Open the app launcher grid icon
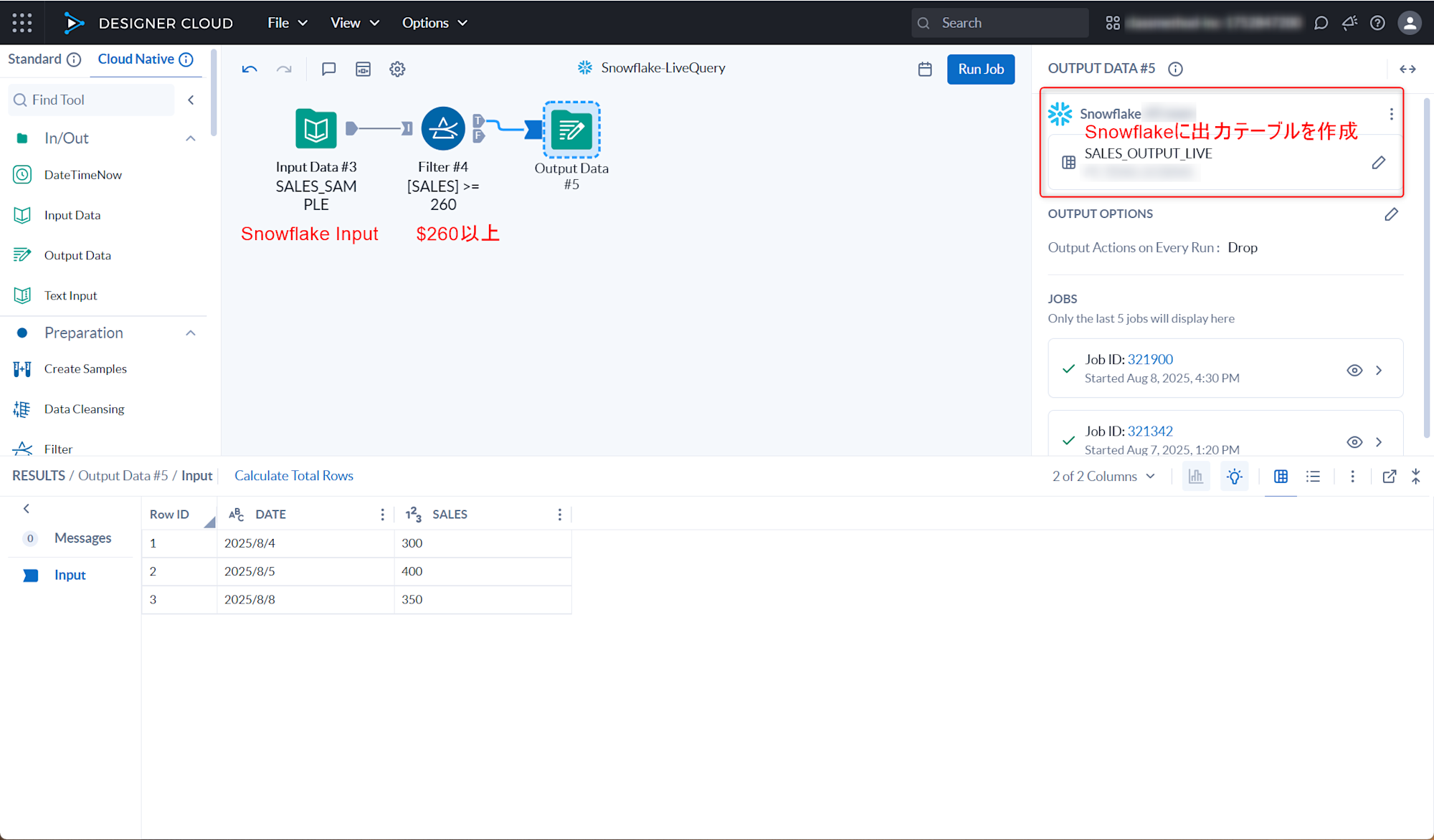Viewport: 1434px width, 840px height. pos(22,23)
